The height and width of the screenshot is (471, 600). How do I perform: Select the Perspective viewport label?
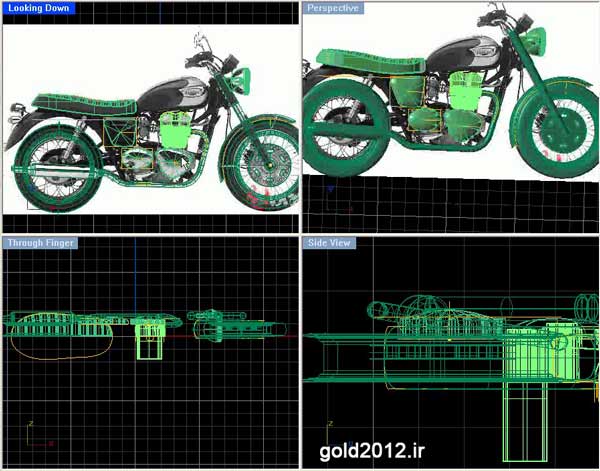pyautogui.click(x=332, y=8)
